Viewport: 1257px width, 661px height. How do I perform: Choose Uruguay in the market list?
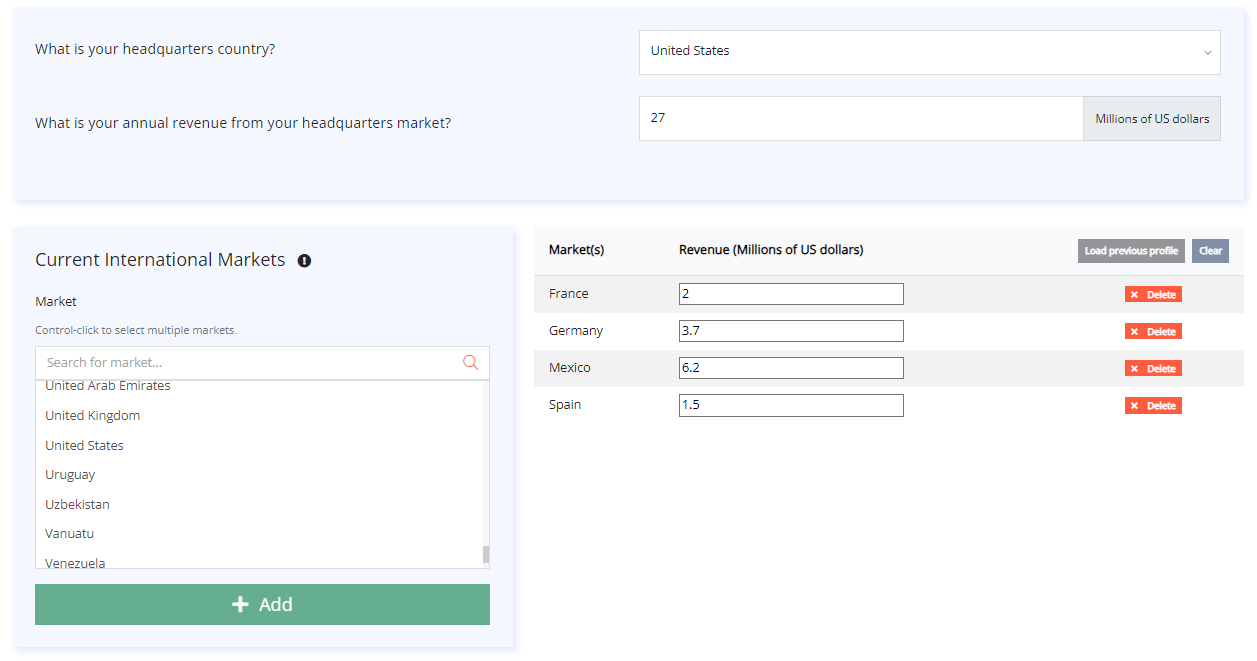70,475
